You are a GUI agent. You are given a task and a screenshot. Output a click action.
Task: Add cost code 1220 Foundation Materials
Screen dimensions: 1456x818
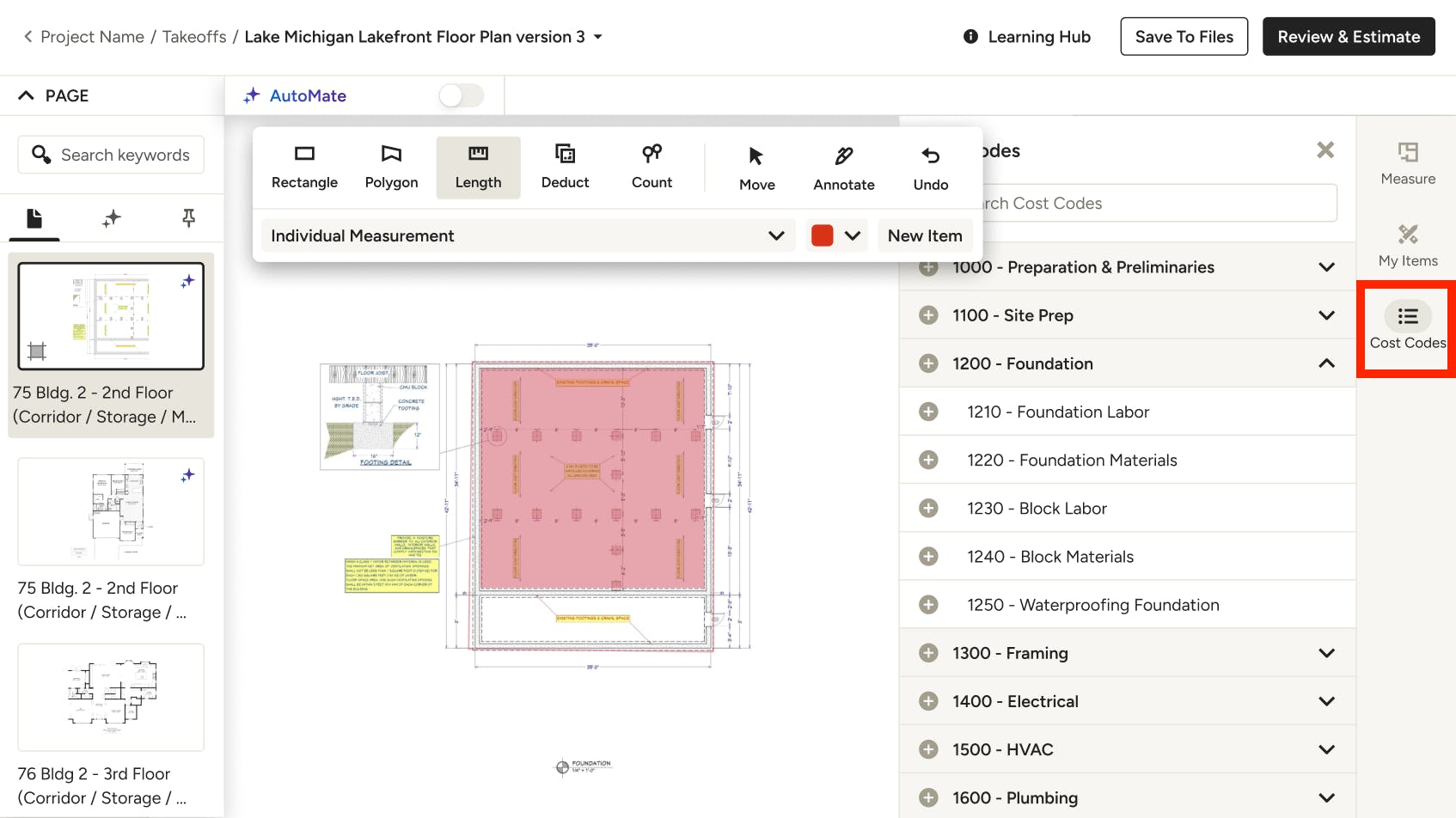tap(928, 460)
